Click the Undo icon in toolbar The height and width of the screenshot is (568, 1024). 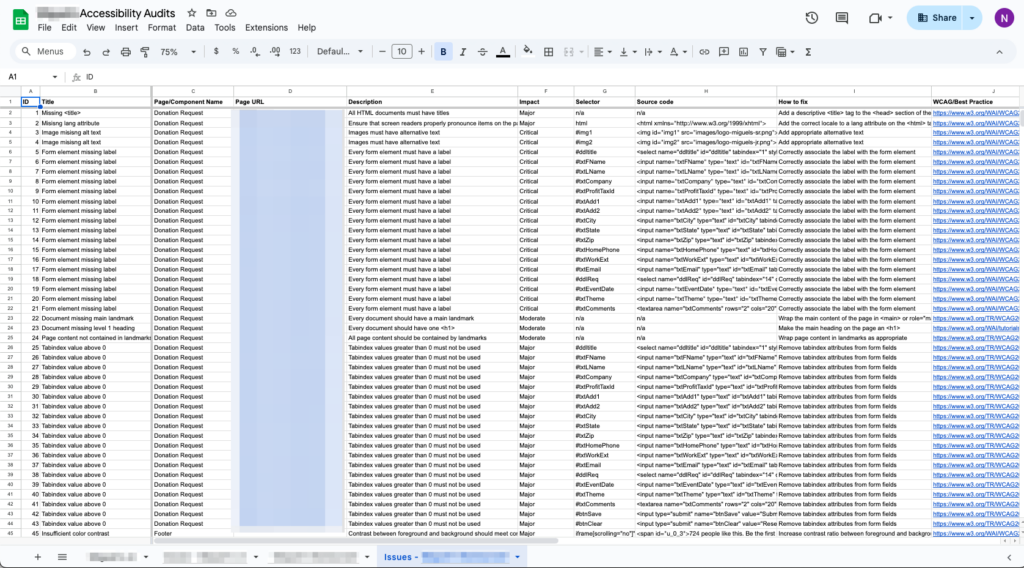[x=88, y=51]
